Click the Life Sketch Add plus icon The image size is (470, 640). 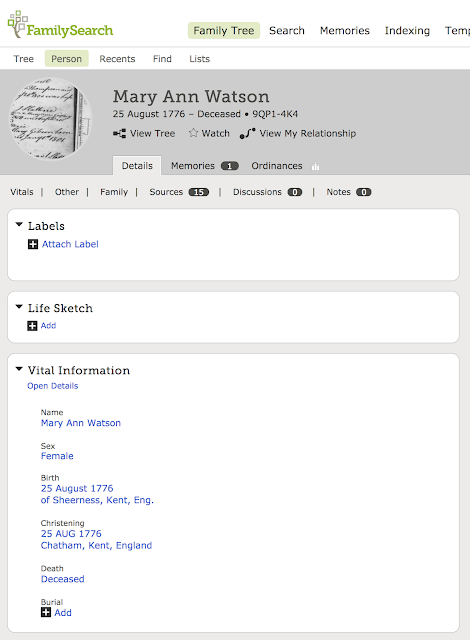tap(32, 326)
